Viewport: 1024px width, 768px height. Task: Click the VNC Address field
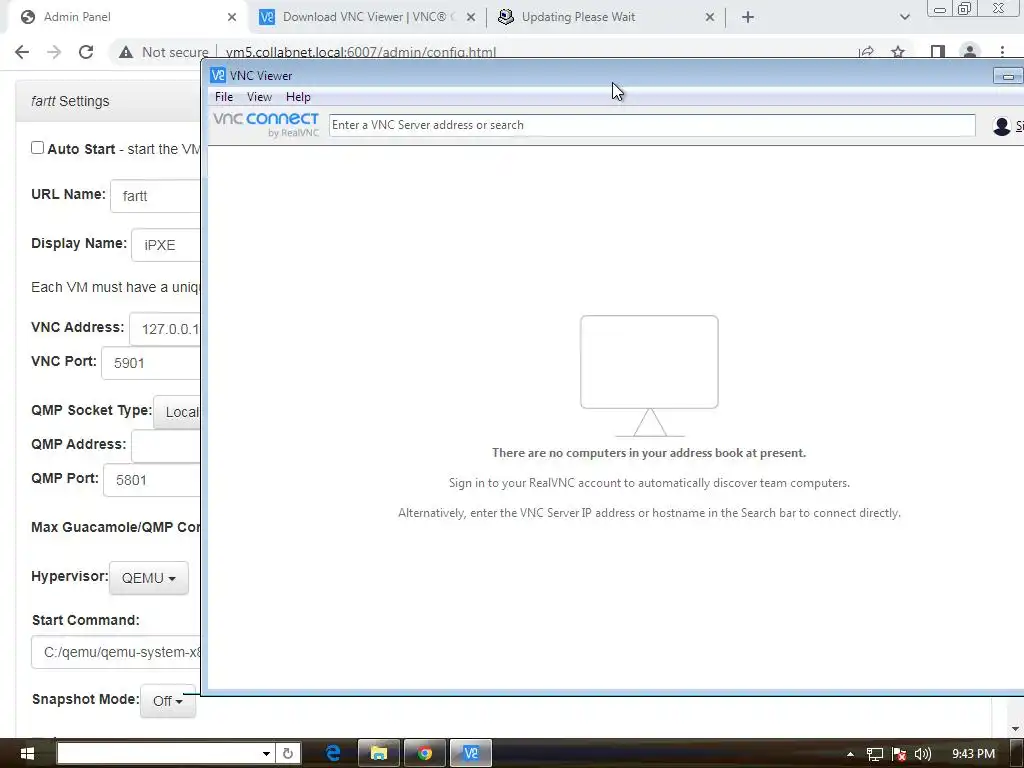point(165,328)
